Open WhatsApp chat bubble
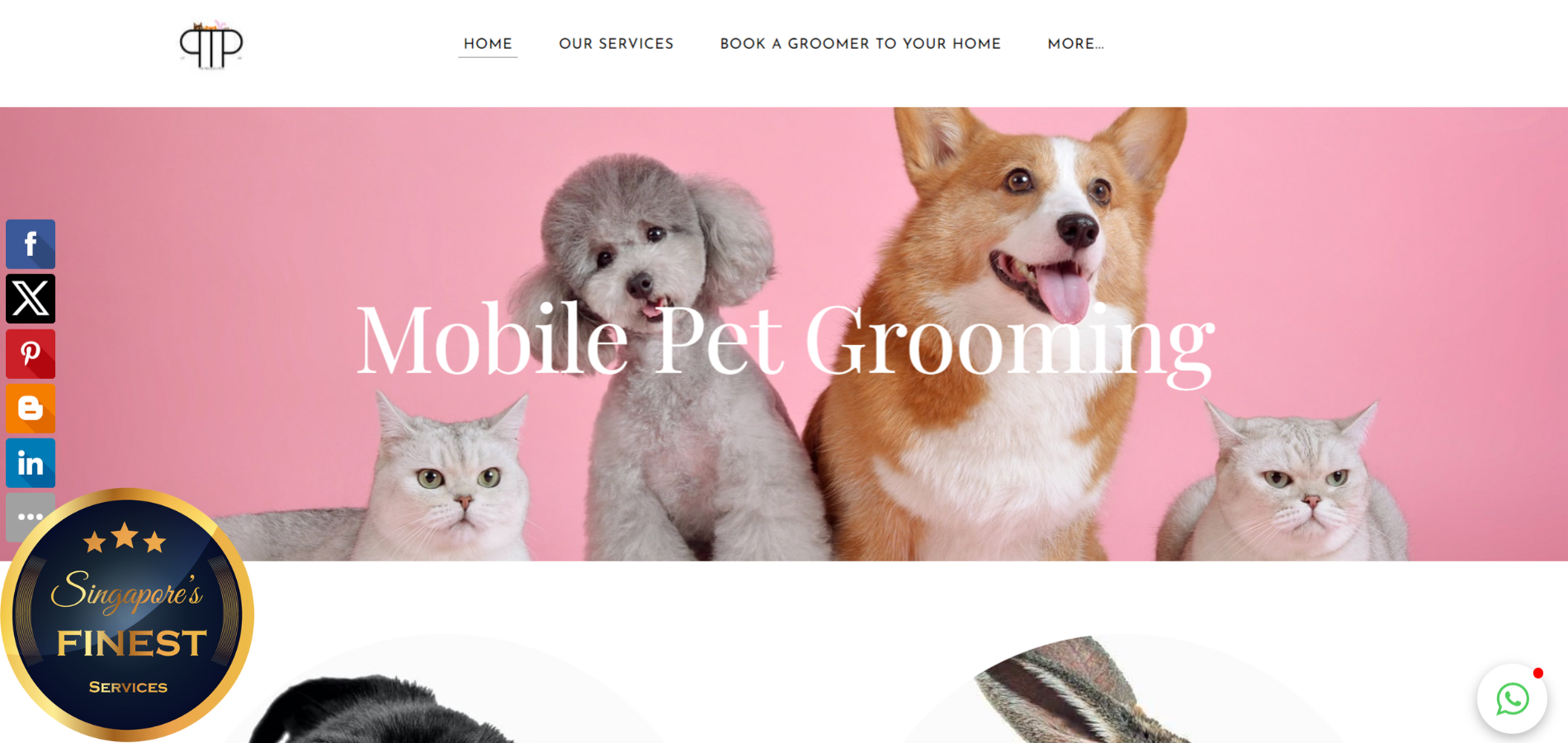Screen dimensions: 1568x743 pos(1512,699)
